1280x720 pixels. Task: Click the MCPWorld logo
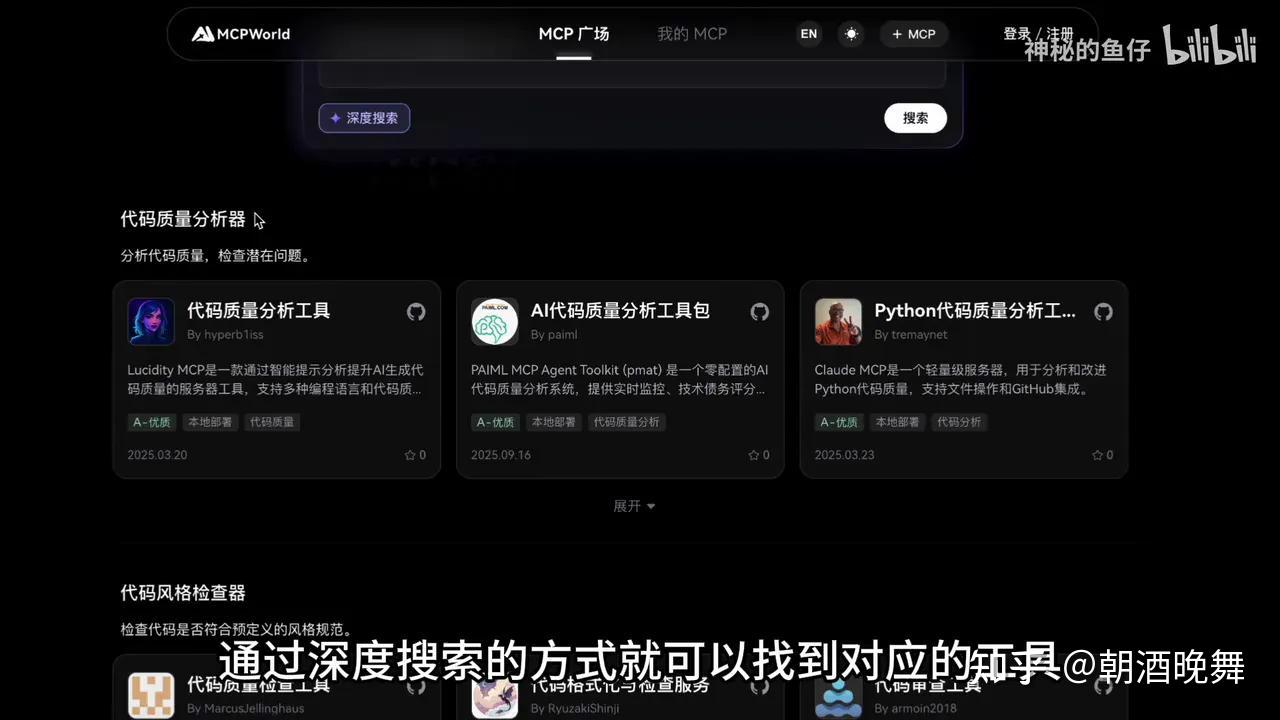point(241,34)
